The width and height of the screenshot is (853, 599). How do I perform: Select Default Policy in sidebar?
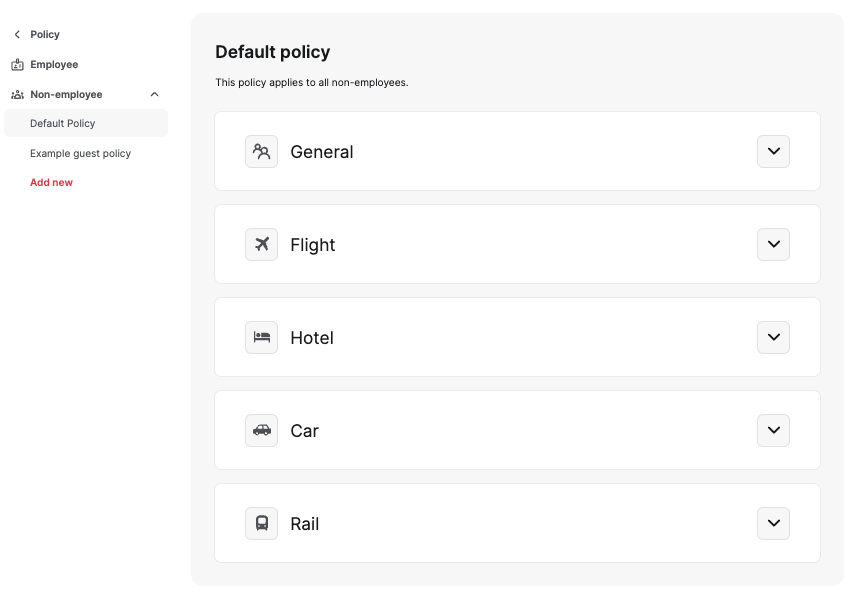[x=63, y=123]
